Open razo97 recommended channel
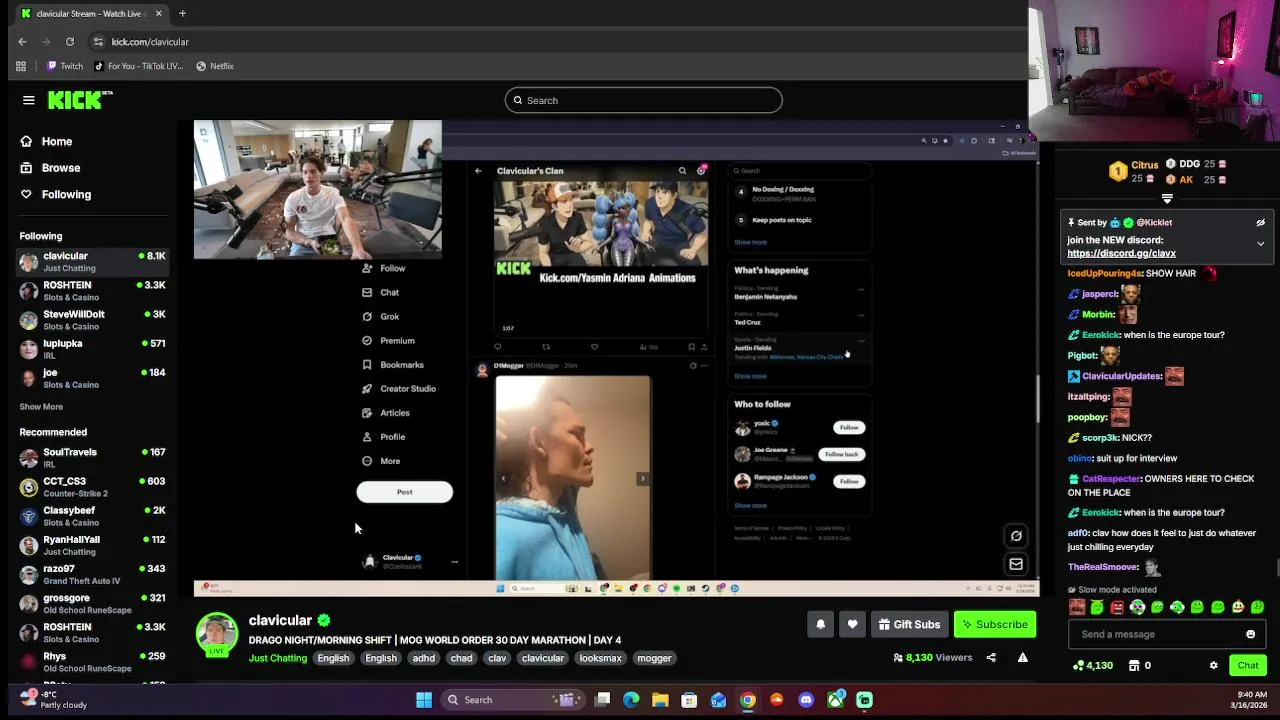 (92, 574)
